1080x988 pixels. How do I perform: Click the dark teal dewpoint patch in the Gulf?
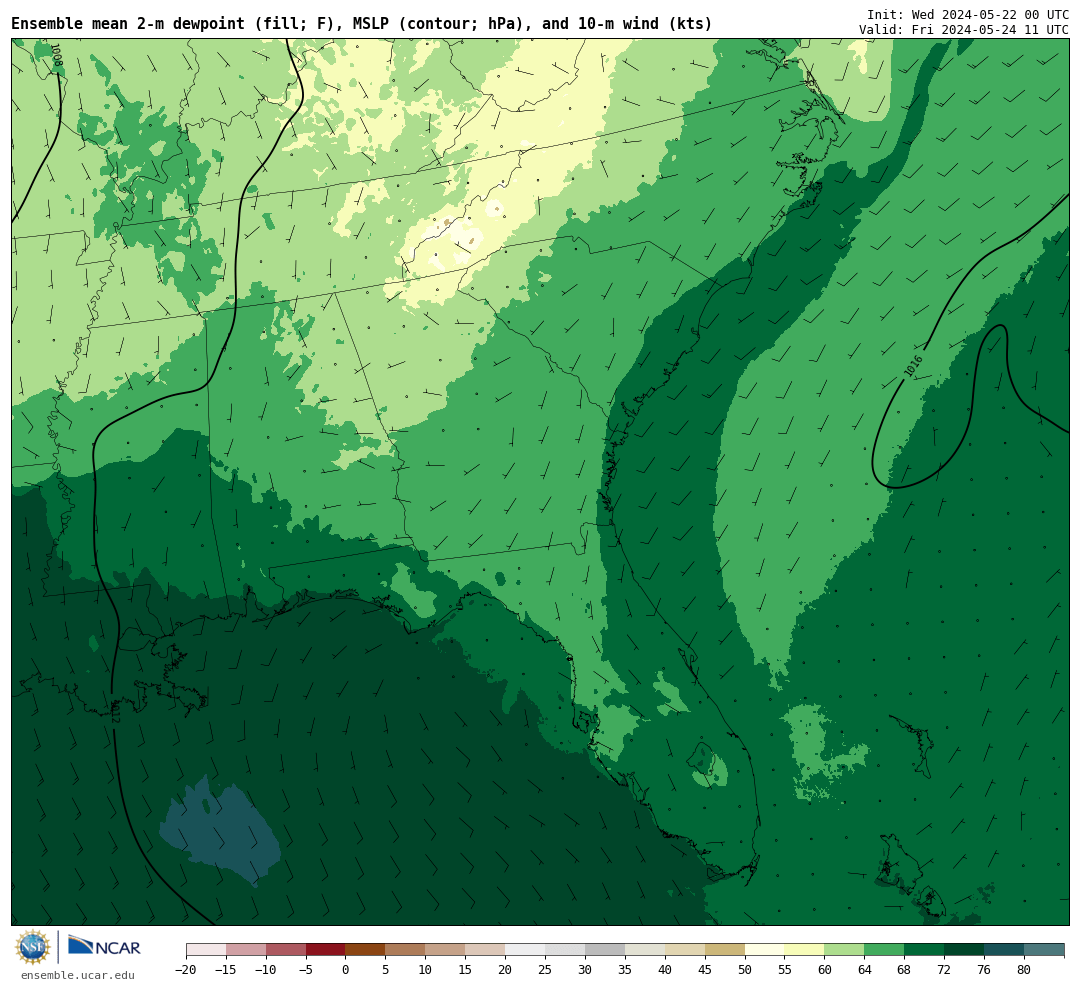(x=219, y=832)
